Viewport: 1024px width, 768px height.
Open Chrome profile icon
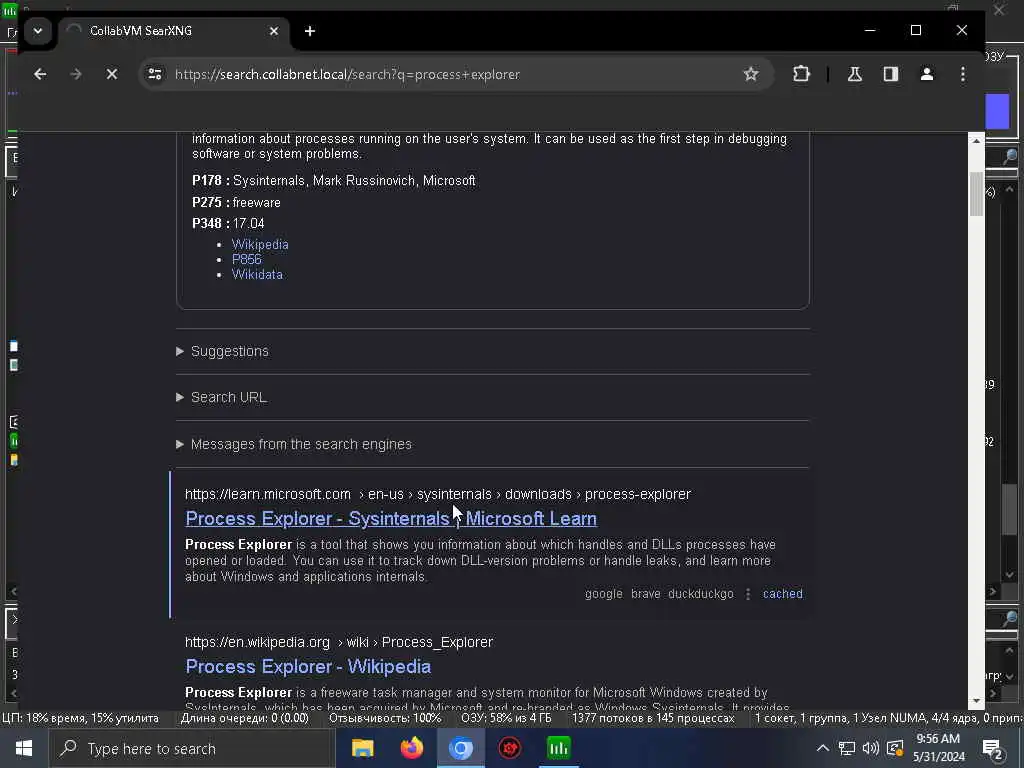[x=927, y=74]
